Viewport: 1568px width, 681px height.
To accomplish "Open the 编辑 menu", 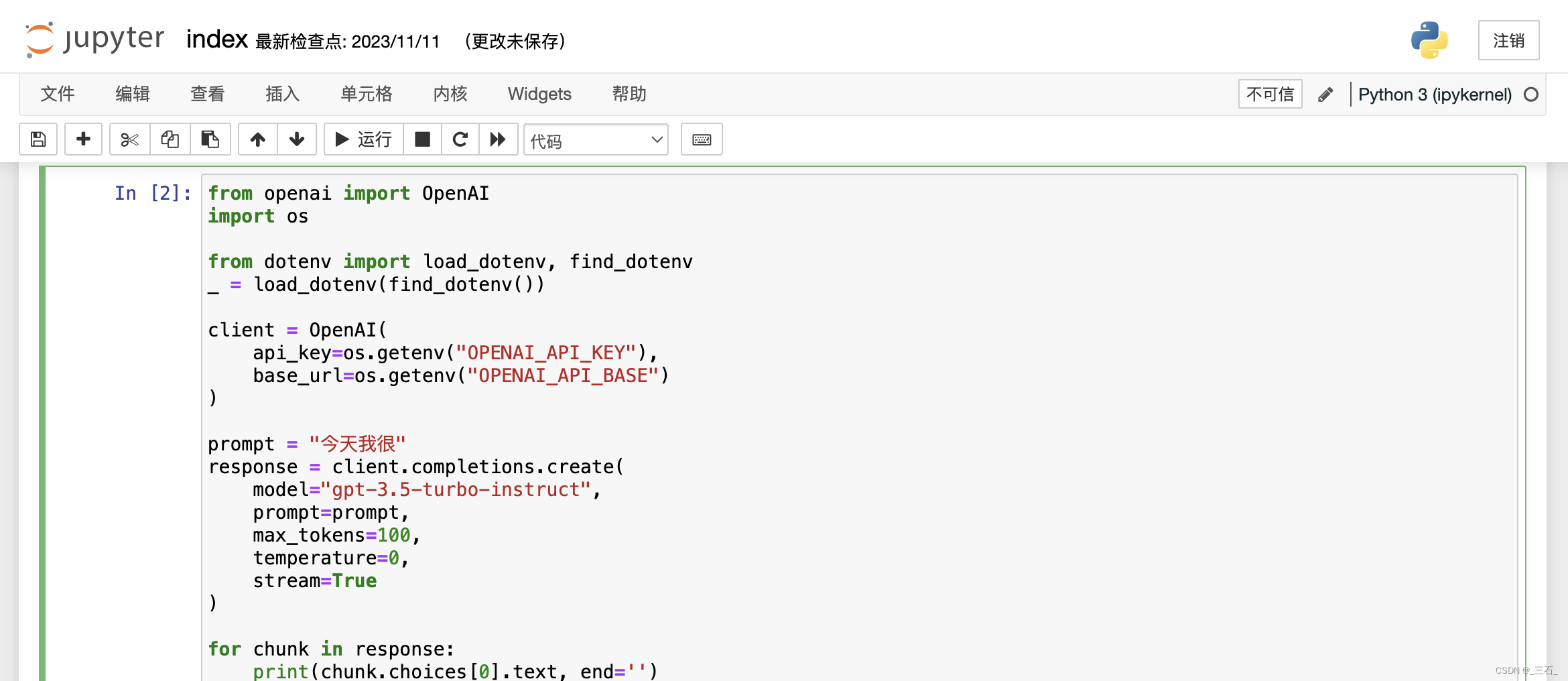I will (133, 94).
